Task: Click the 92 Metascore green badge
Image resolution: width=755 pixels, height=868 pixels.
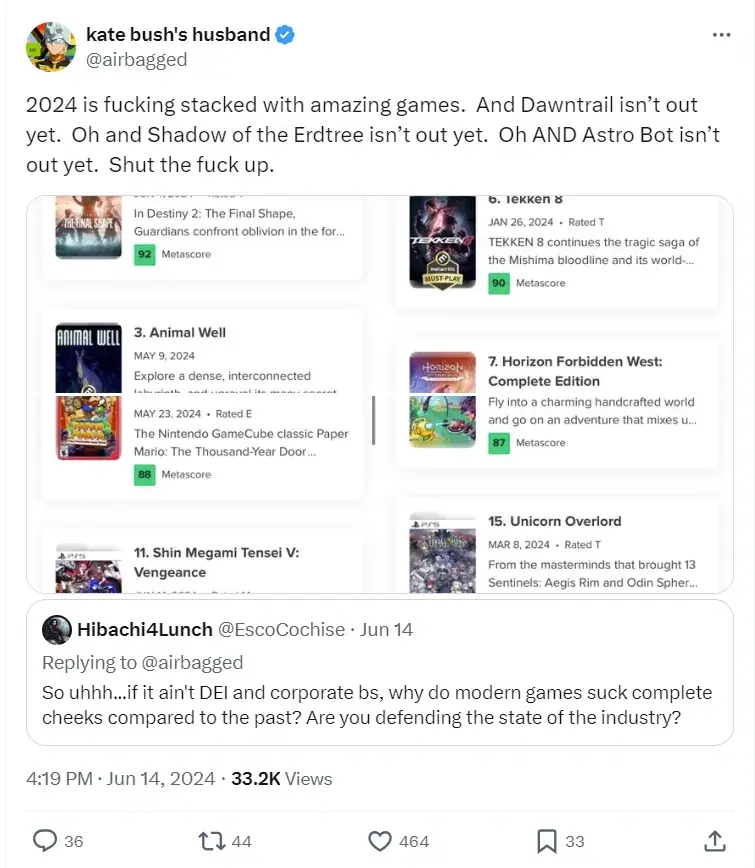Action: 145,254
